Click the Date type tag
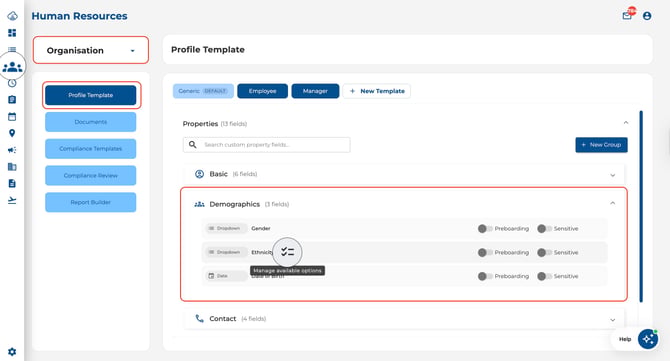 (226, 276)
